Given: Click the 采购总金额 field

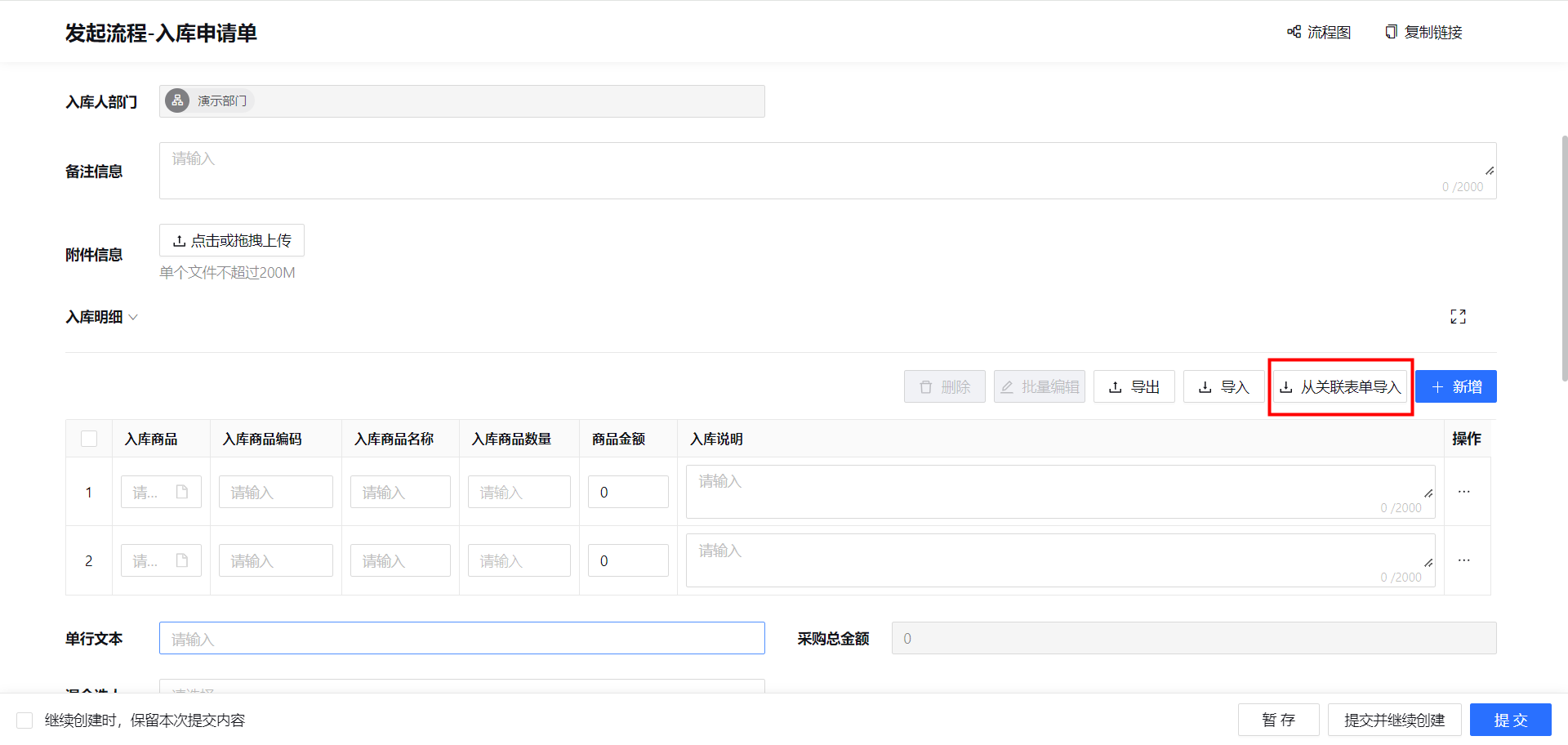Looking at the screenshot, I should click(x=1194, y=638).
